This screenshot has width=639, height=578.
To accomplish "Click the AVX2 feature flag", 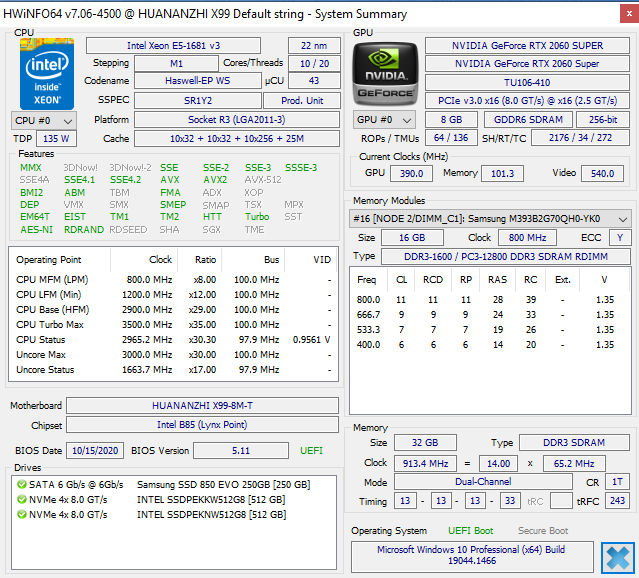I will point(215,180).
